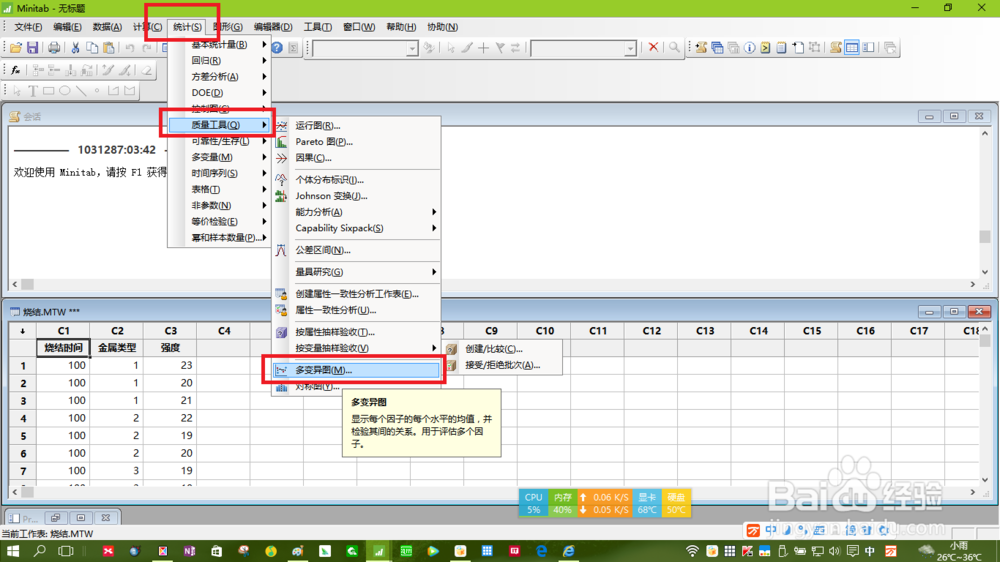The height and width of the screenshot is (562, 1000).
Task: Expand 能力分析(A) submenu
Action: coord(357,212)
